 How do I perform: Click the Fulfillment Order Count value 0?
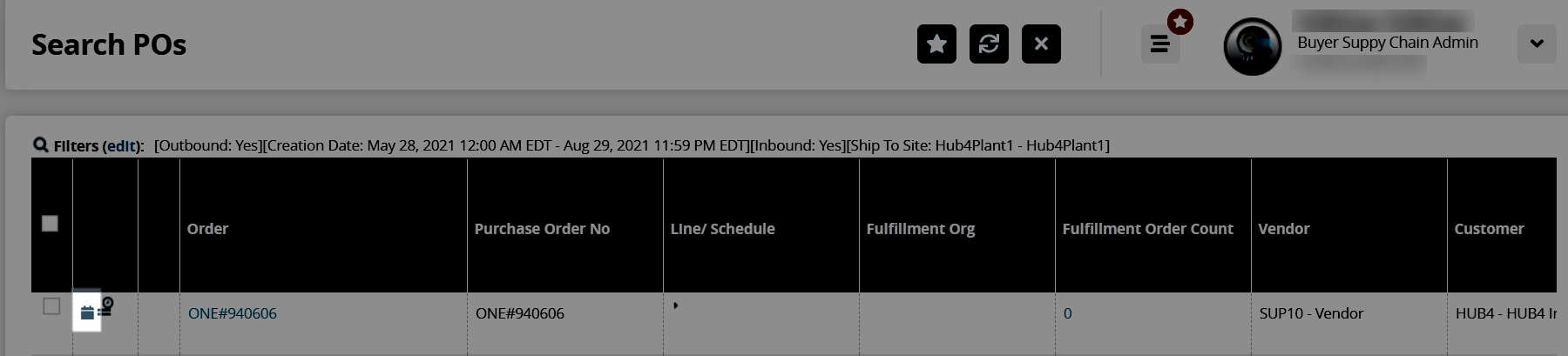(1068, 313)
